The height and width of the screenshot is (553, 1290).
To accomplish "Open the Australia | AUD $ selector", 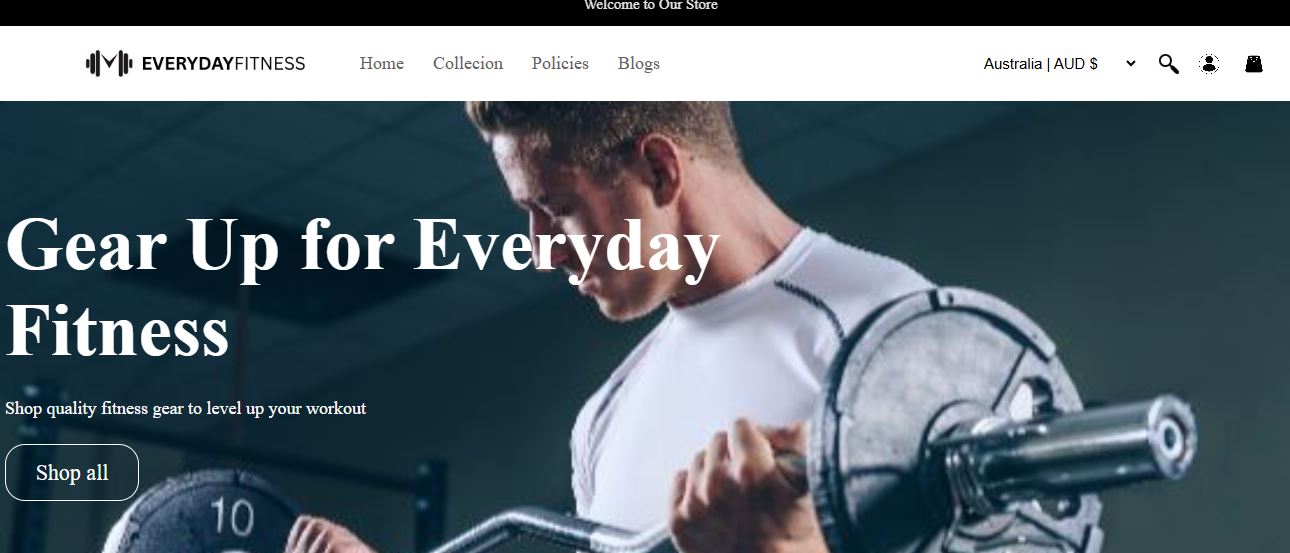I will click(x=1060, y=64).
